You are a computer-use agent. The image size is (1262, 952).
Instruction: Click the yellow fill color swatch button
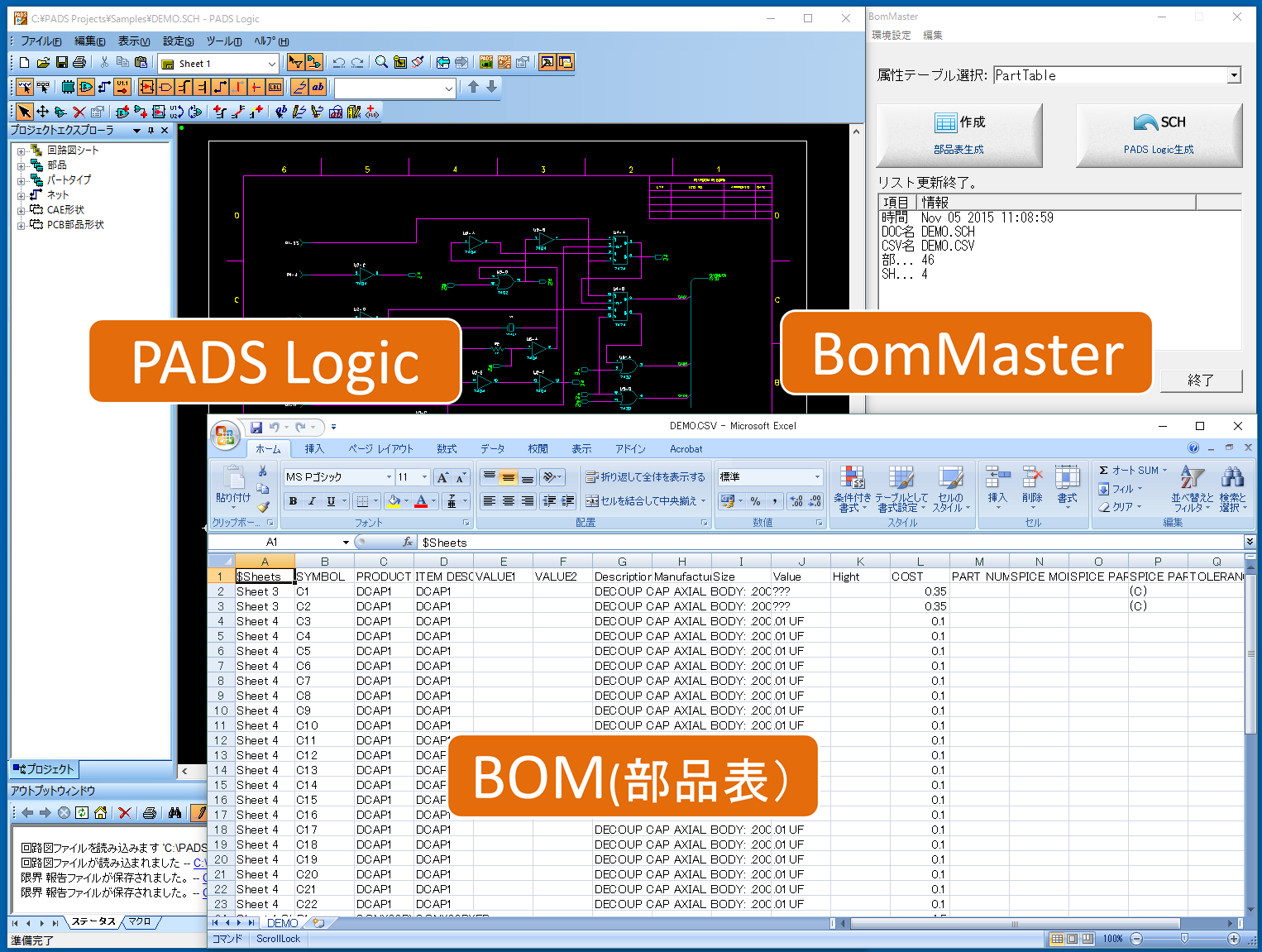tap(394, 501)
